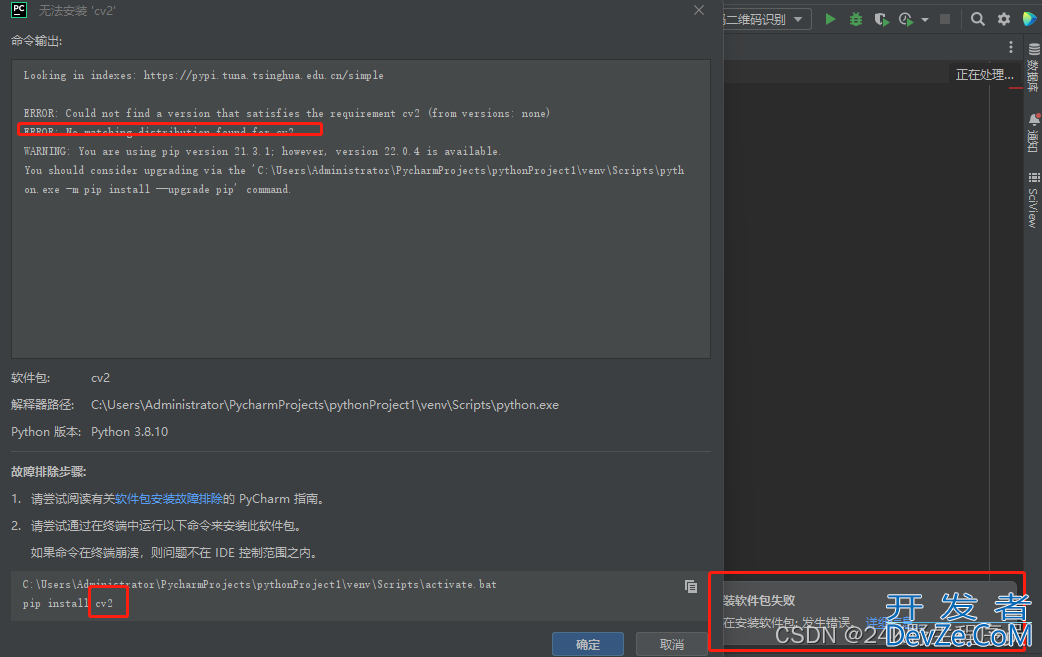Image resolution: width=1042 pixels, height=657 pixels.
Task: Click the 'ERROR: Could not find a version' line
Action: [x=286, y=113]
